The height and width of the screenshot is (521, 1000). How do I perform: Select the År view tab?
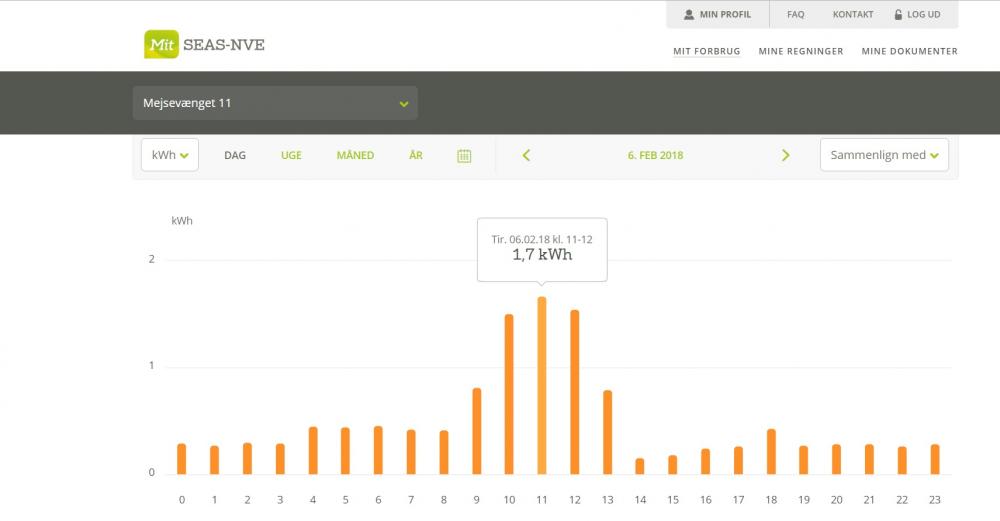click(x=416, y=155)
